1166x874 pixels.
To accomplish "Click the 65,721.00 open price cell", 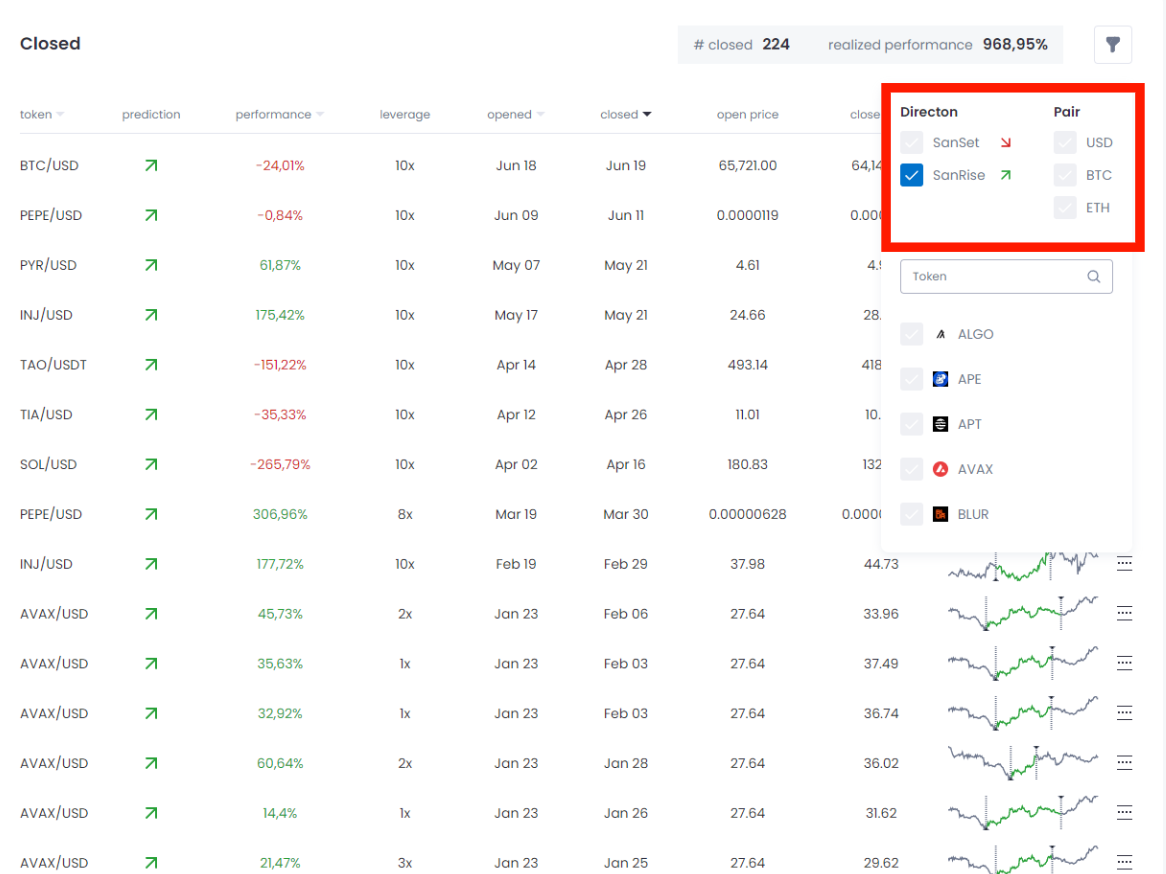I will click(747, 166).
